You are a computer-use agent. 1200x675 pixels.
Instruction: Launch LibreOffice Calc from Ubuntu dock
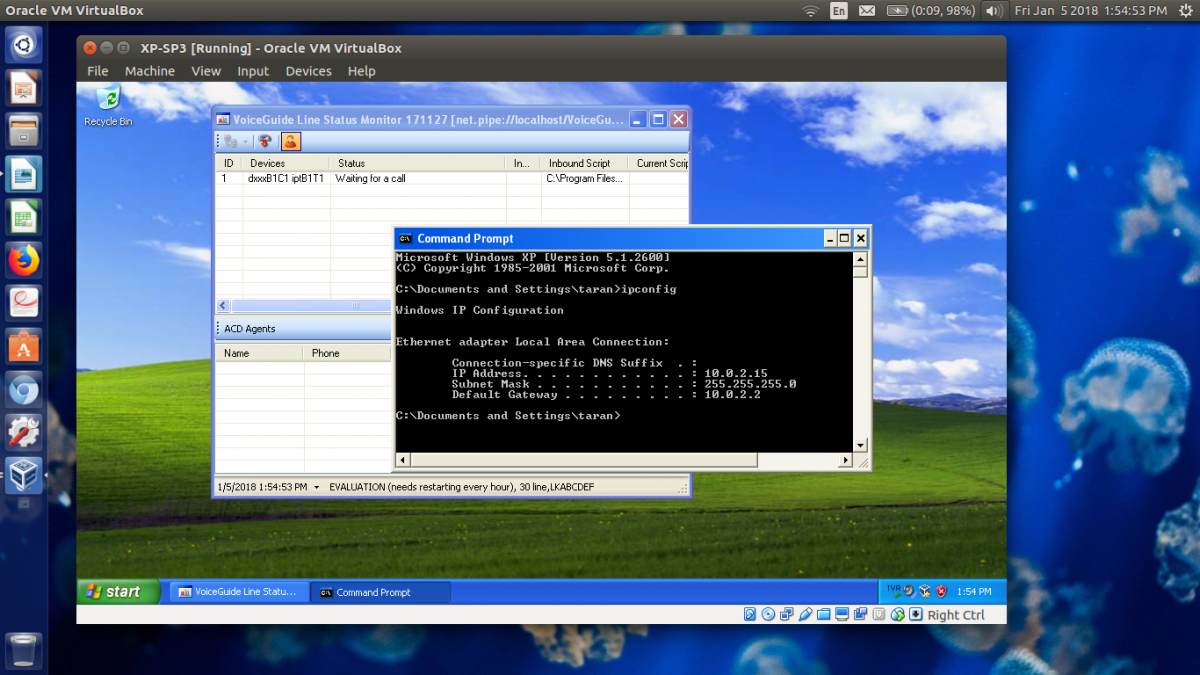[x=24, y=217]
